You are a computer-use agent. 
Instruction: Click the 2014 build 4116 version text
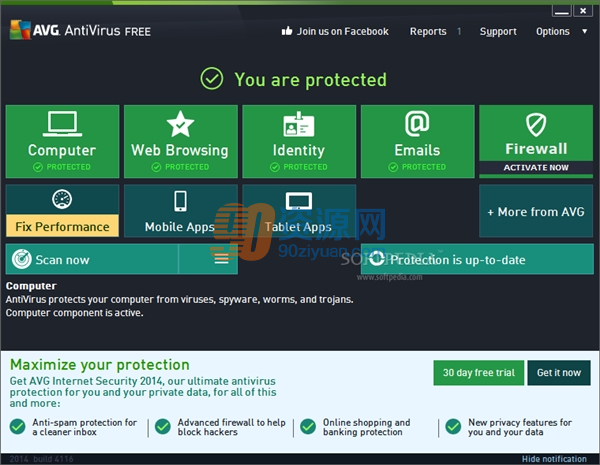pos(41,458)
